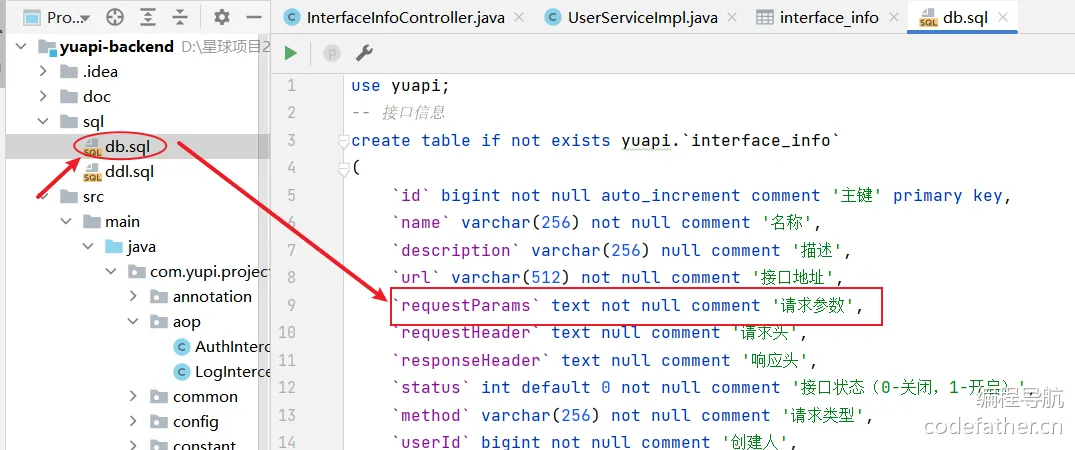Click the `id` bigint primary key line

tap(702, 196)
